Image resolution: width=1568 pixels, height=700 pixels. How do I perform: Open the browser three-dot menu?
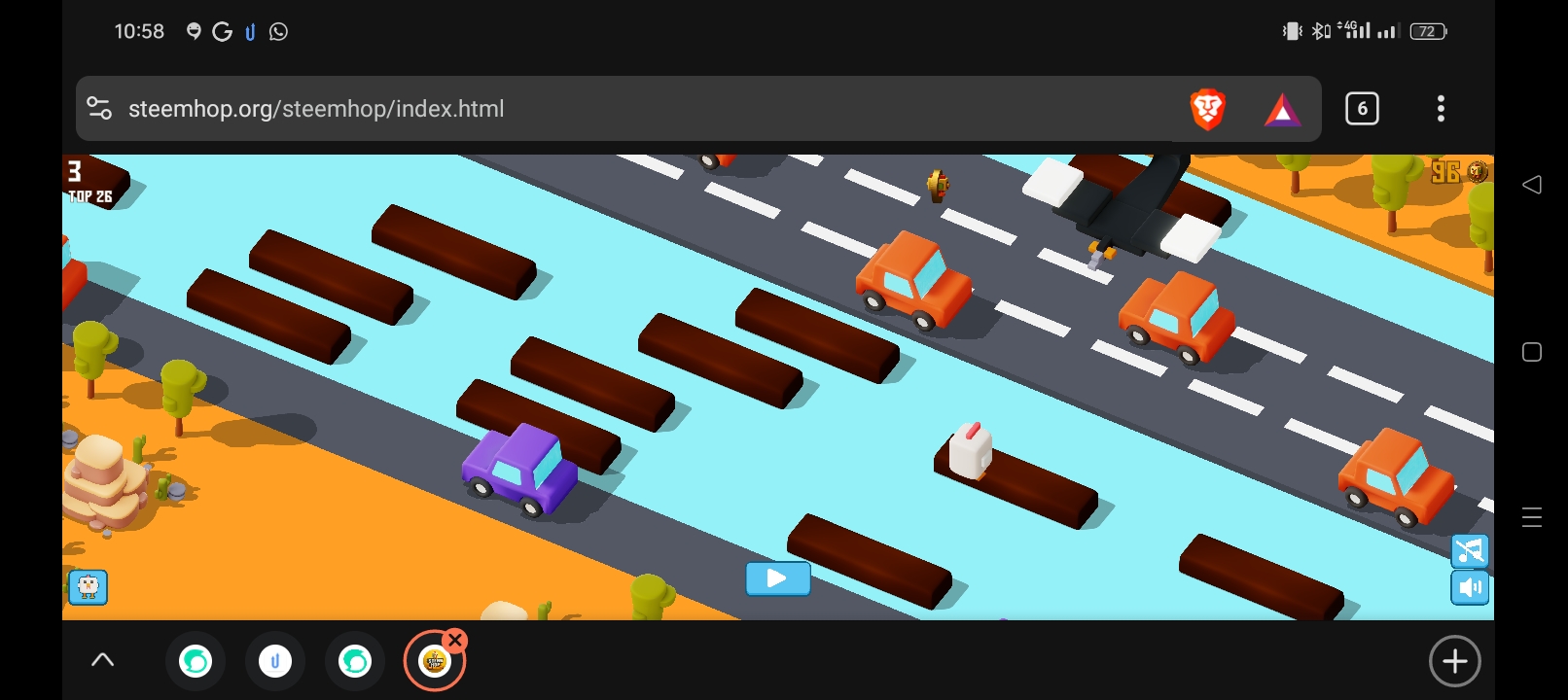pyautogui.click(x=1441, y=109)
